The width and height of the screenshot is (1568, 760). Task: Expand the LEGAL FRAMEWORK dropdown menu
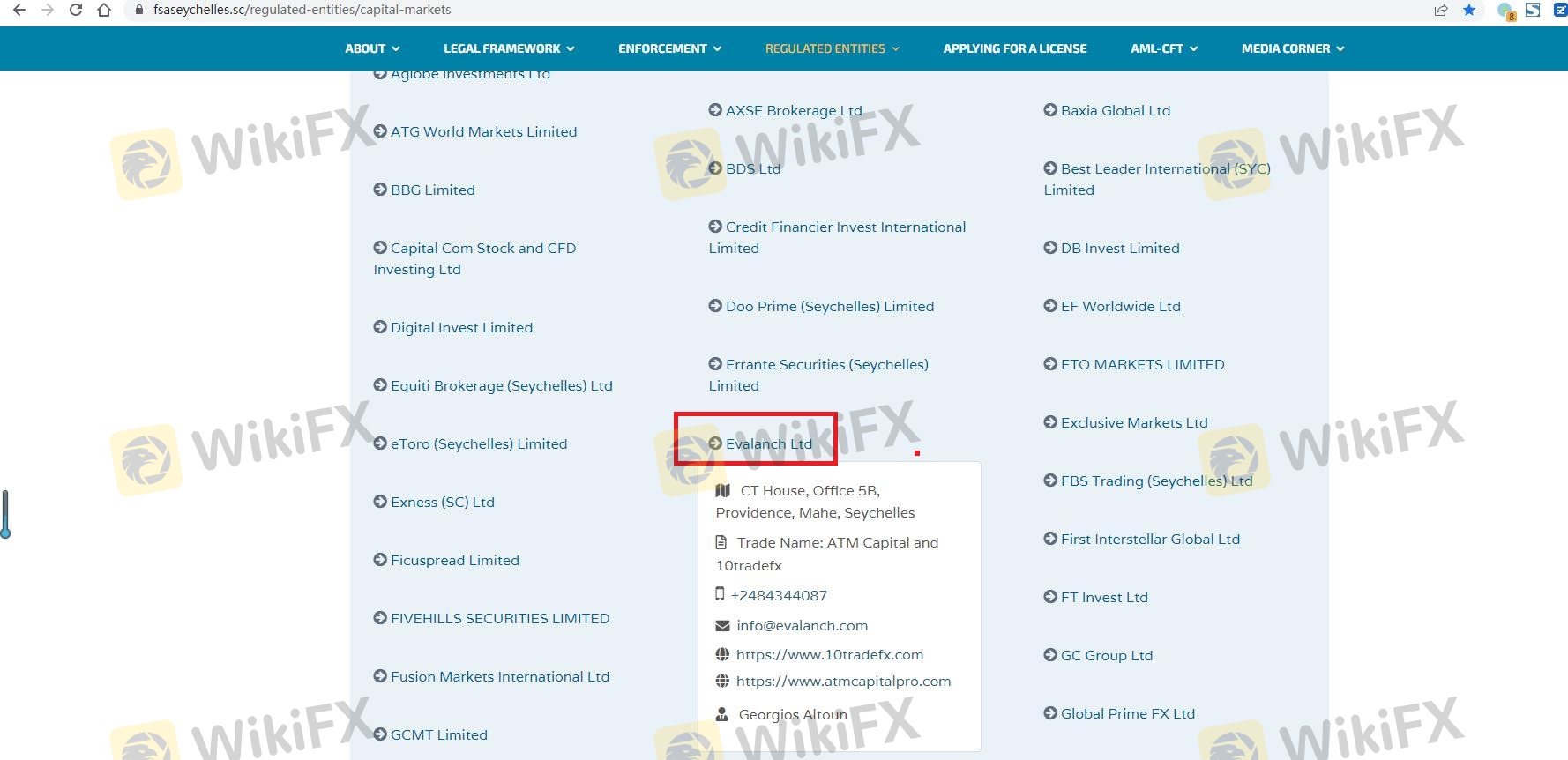pos(509,48)
